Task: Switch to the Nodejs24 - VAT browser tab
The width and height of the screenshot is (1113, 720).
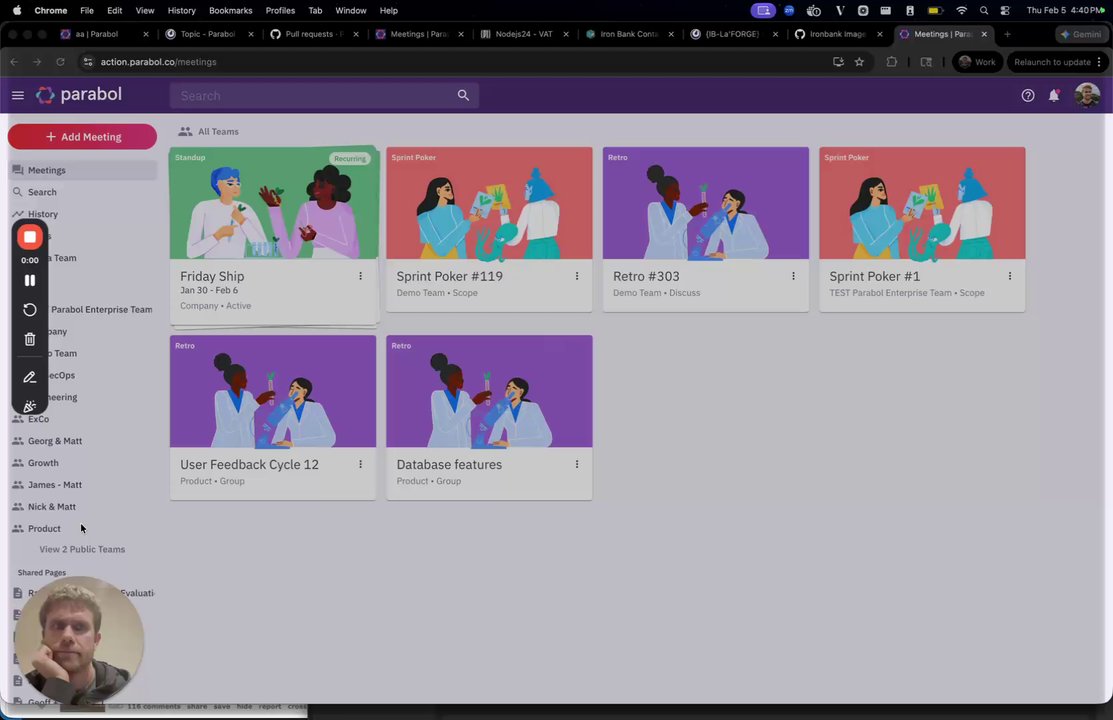Action: coord(524,34)
